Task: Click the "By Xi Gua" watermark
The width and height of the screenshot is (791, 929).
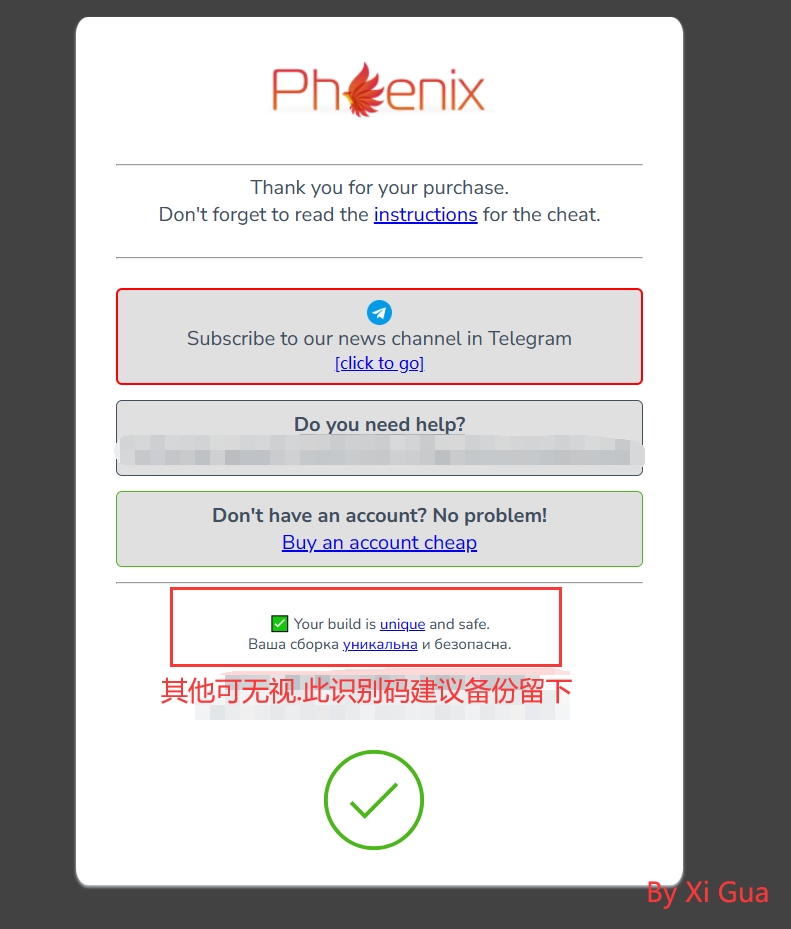Action: [707, 893]
